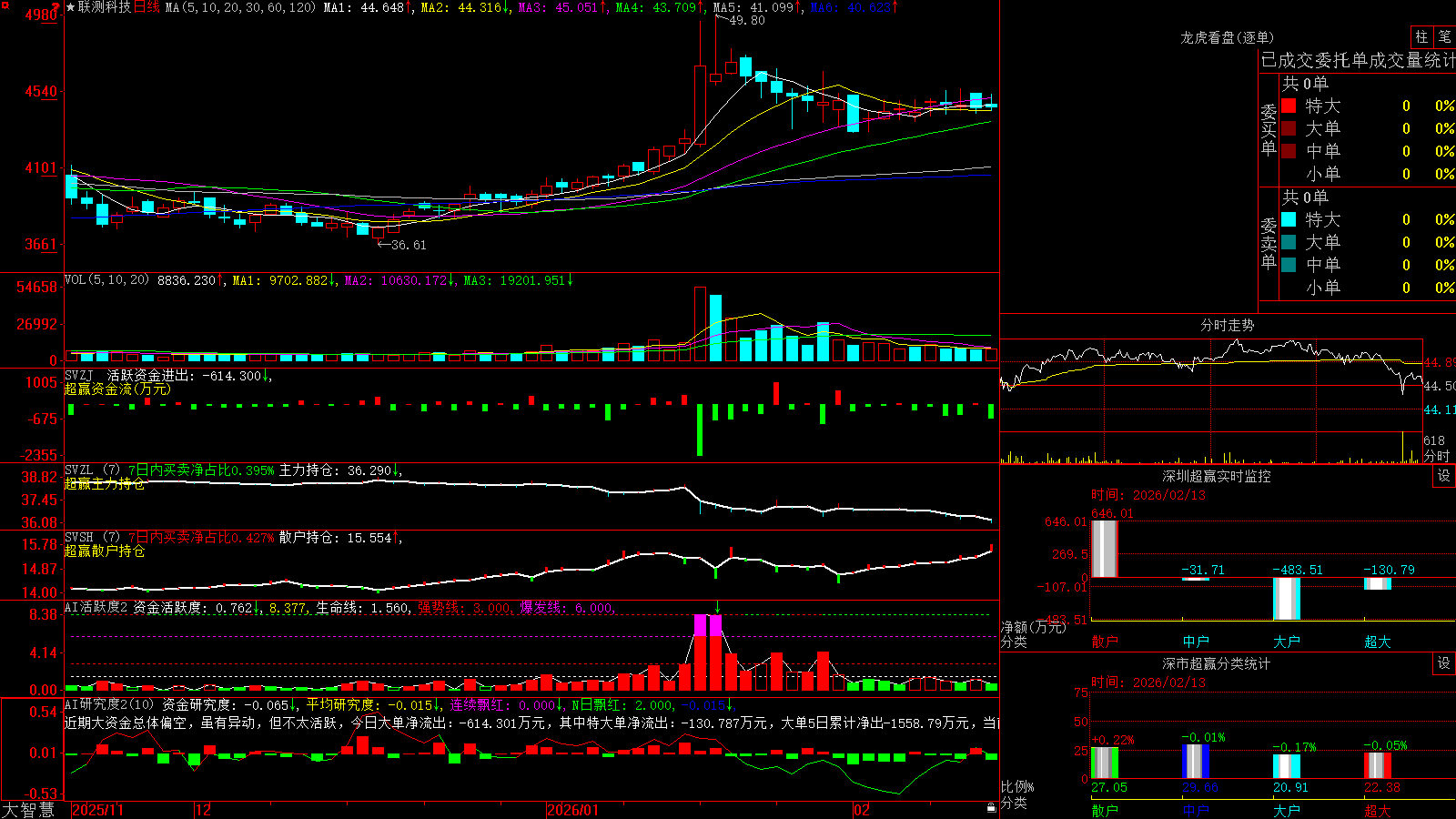Open 设 settings for 深圳超赢实时监控
Image resolution: width=1456 pixels, height=819 pixels.
pos(1444,476)
